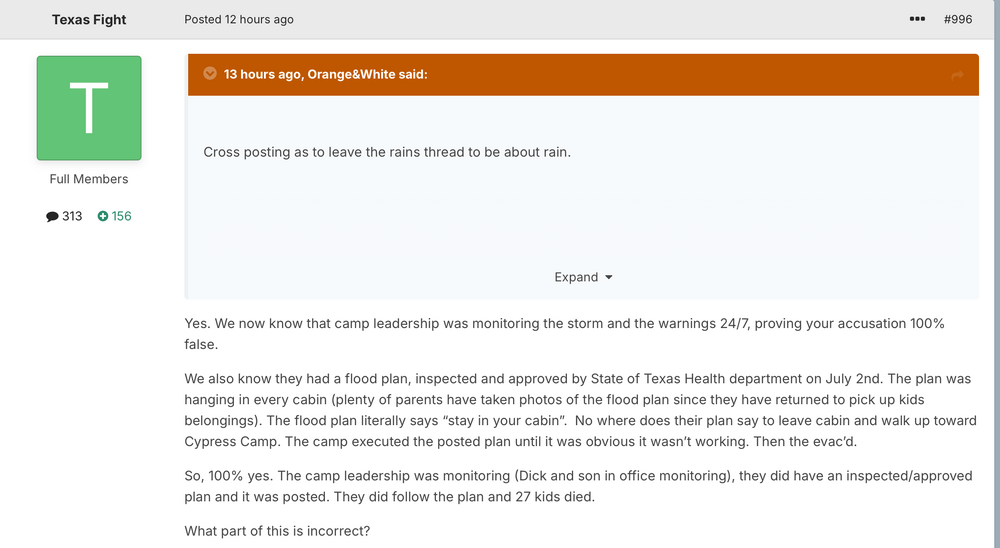Click the quoted text about cross posting
Screen dimensions: 1000x548
point(387,152)
